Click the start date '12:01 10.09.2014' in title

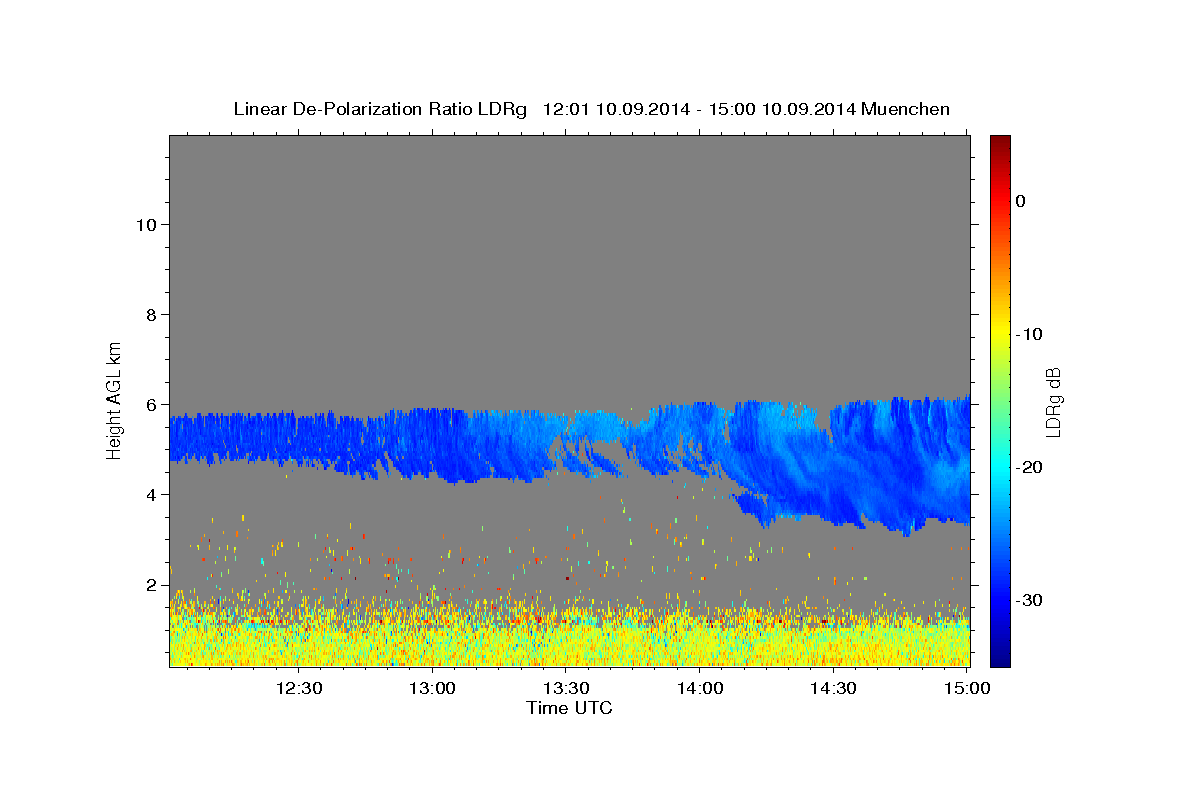(x=615, y=109)
